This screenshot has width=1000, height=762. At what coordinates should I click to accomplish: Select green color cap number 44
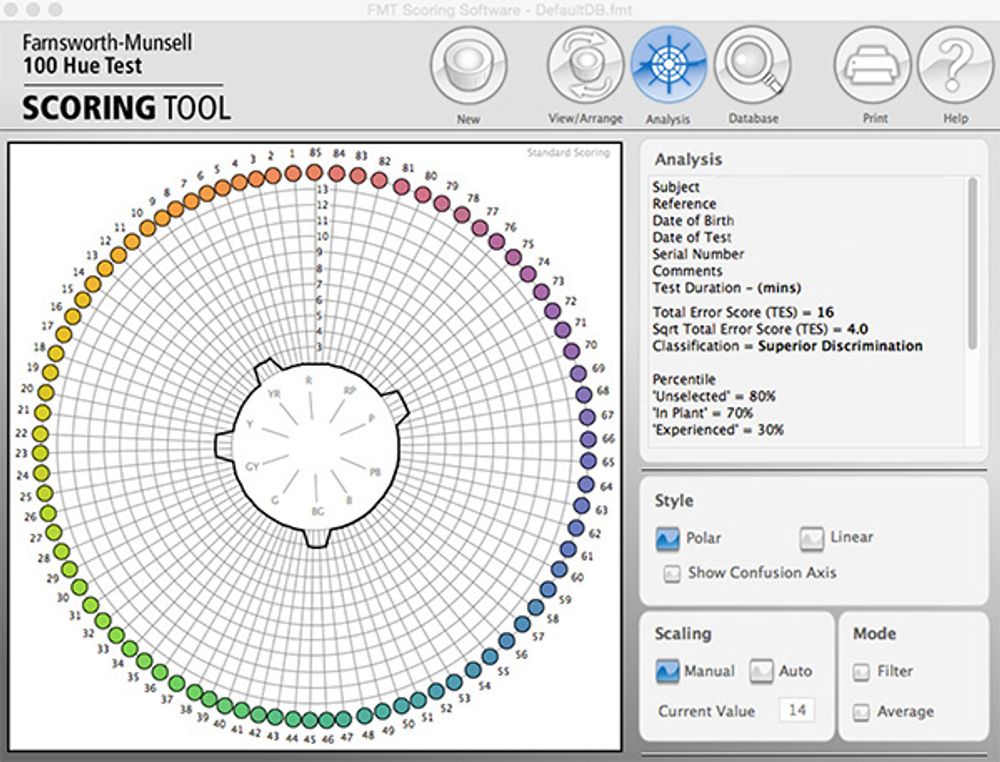292,719
